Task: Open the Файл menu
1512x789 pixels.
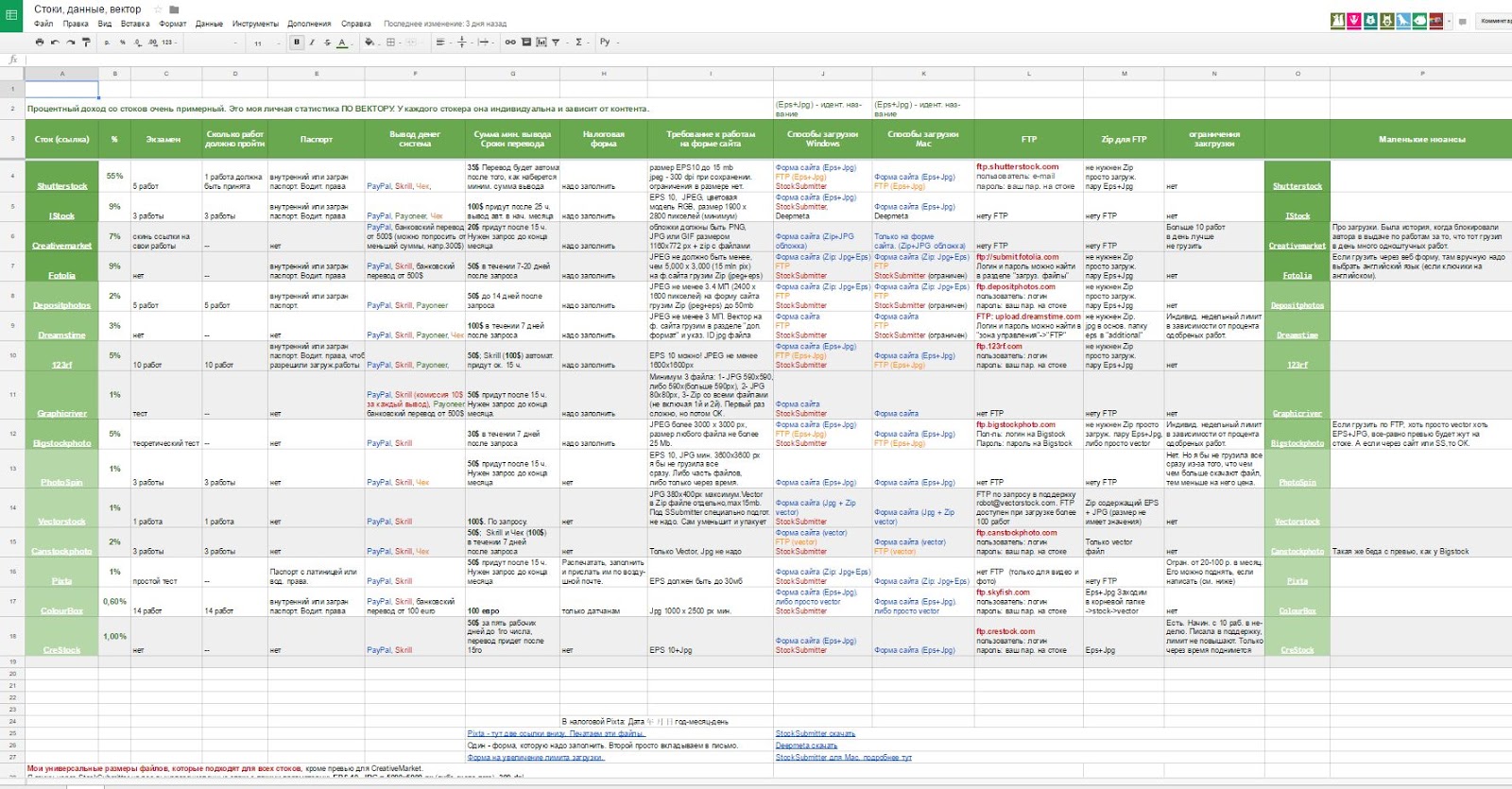Action: (43, 24)
